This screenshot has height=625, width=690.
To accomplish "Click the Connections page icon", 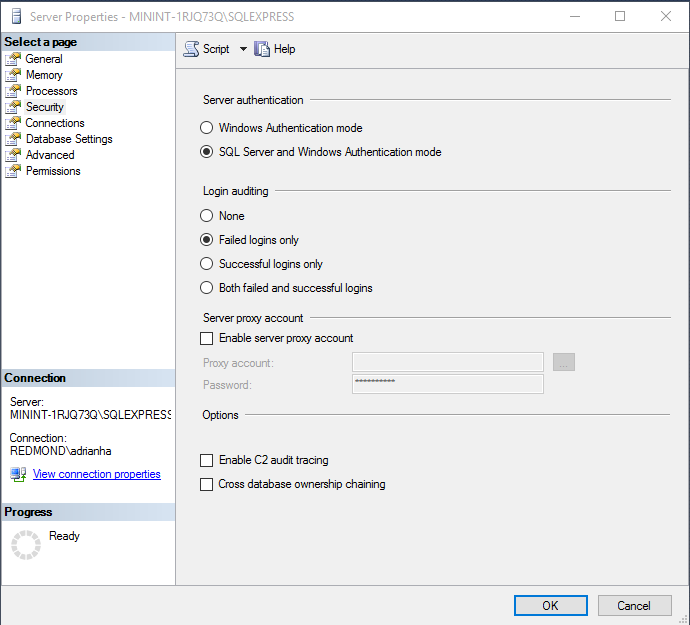I will coord(13,123).
